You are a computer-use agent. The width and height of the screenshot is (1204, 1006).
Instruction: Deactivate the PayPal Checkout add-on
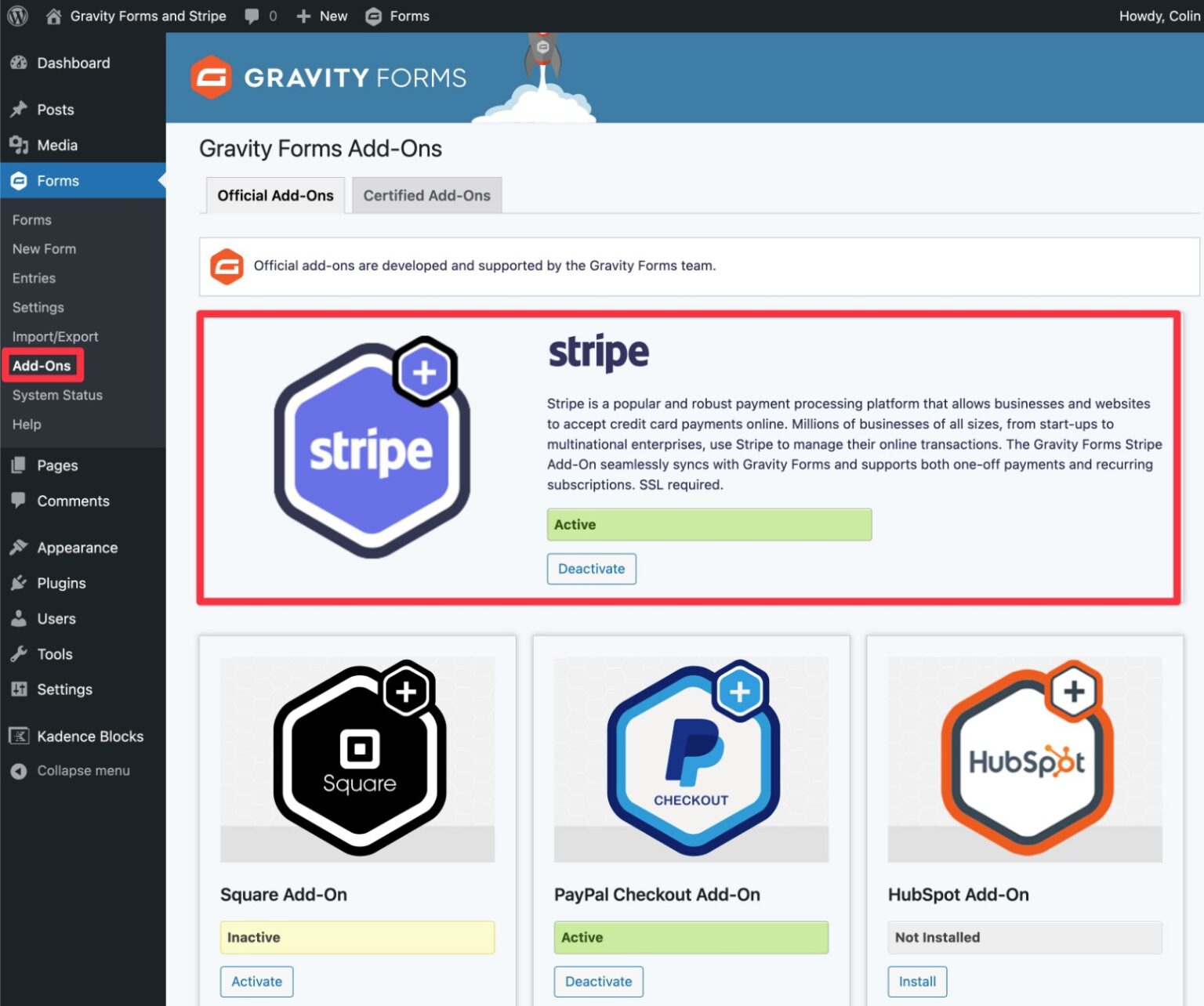[x=598, y=981]
